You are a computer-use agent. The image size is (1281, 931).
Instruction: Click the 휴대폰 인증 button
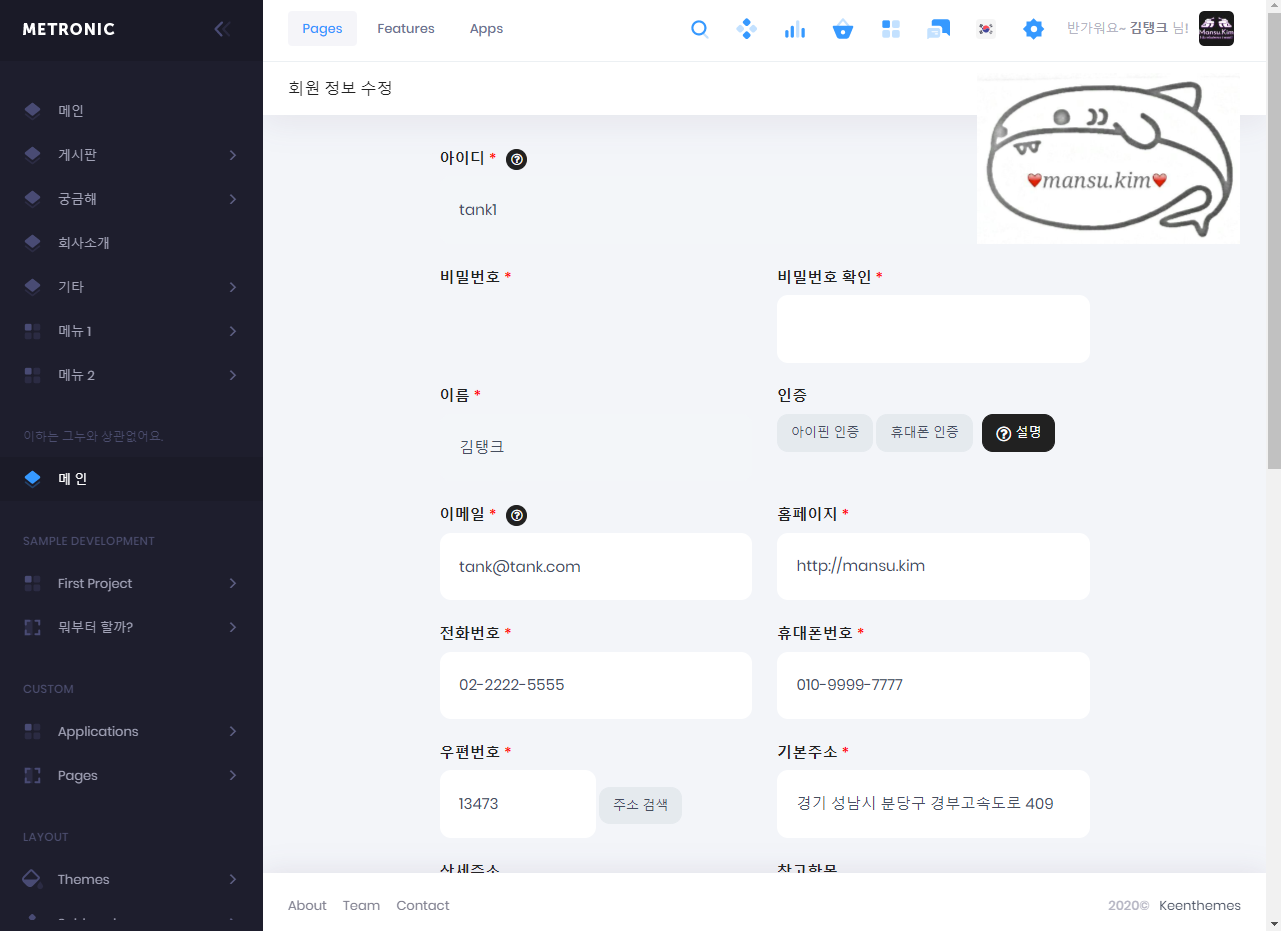pos(924,433)
